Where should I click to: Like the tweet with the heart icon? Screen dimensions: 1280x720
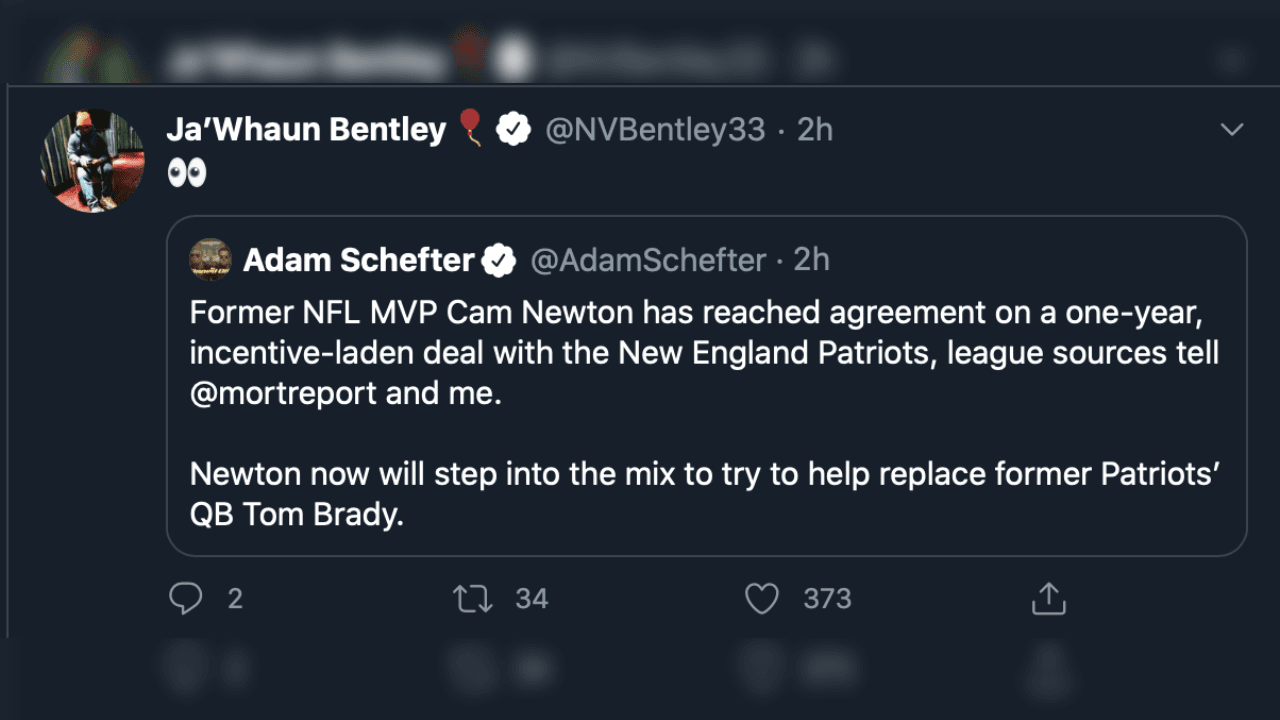click(761, 598)
